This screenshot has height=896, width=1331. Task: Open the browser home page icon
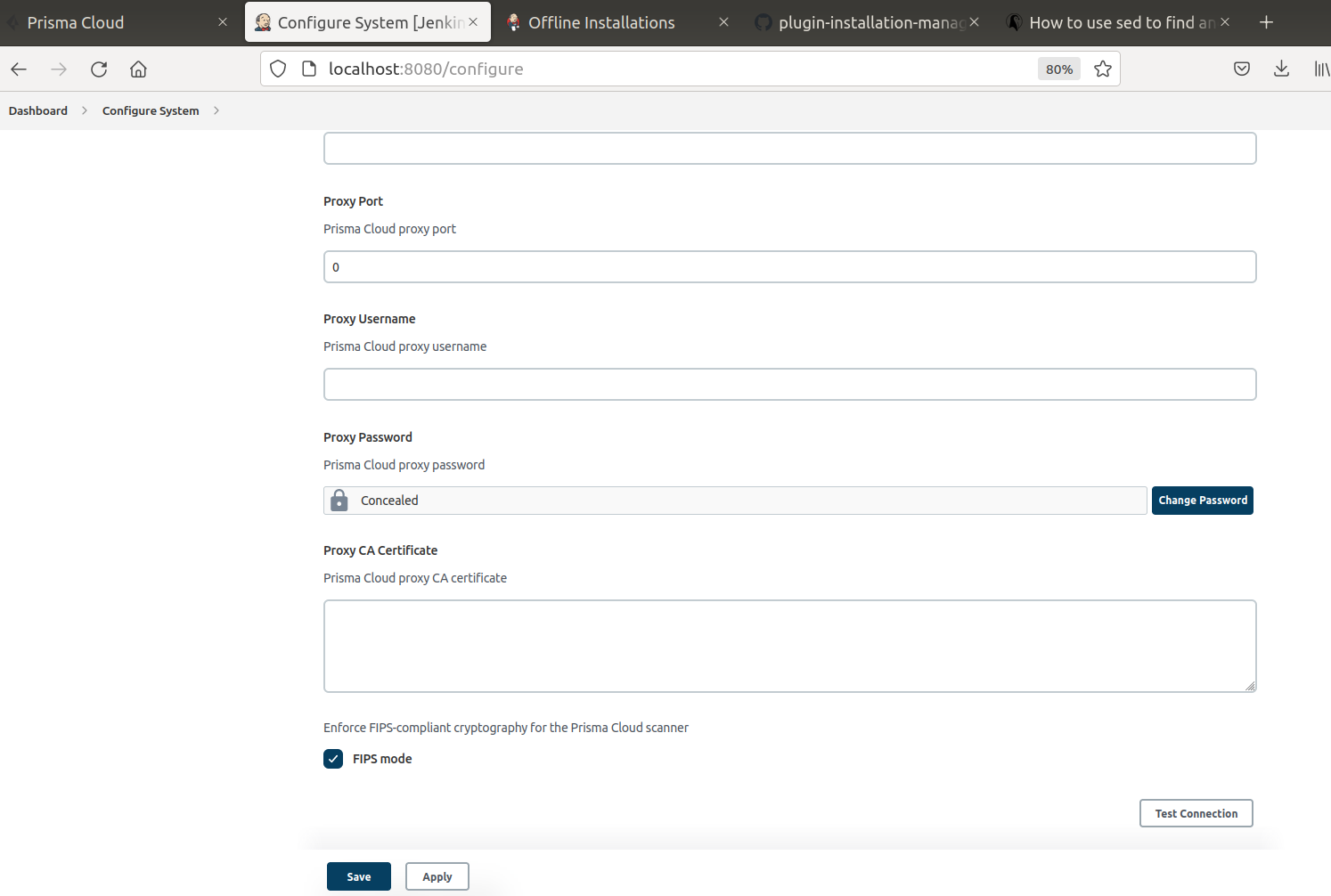point(138,69)
